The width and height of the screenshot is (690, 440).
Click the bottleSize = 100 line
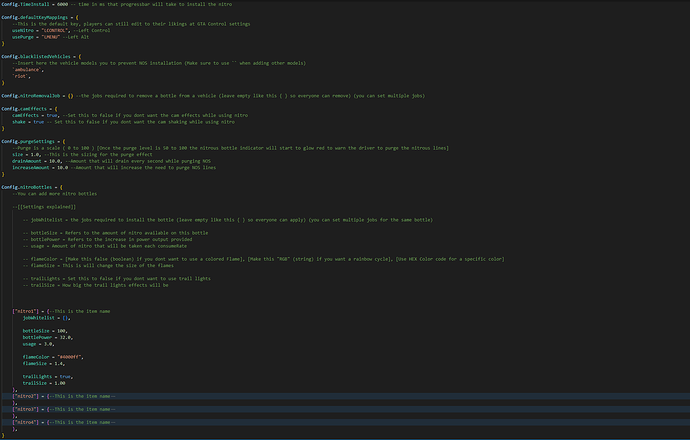coord(45,331)
